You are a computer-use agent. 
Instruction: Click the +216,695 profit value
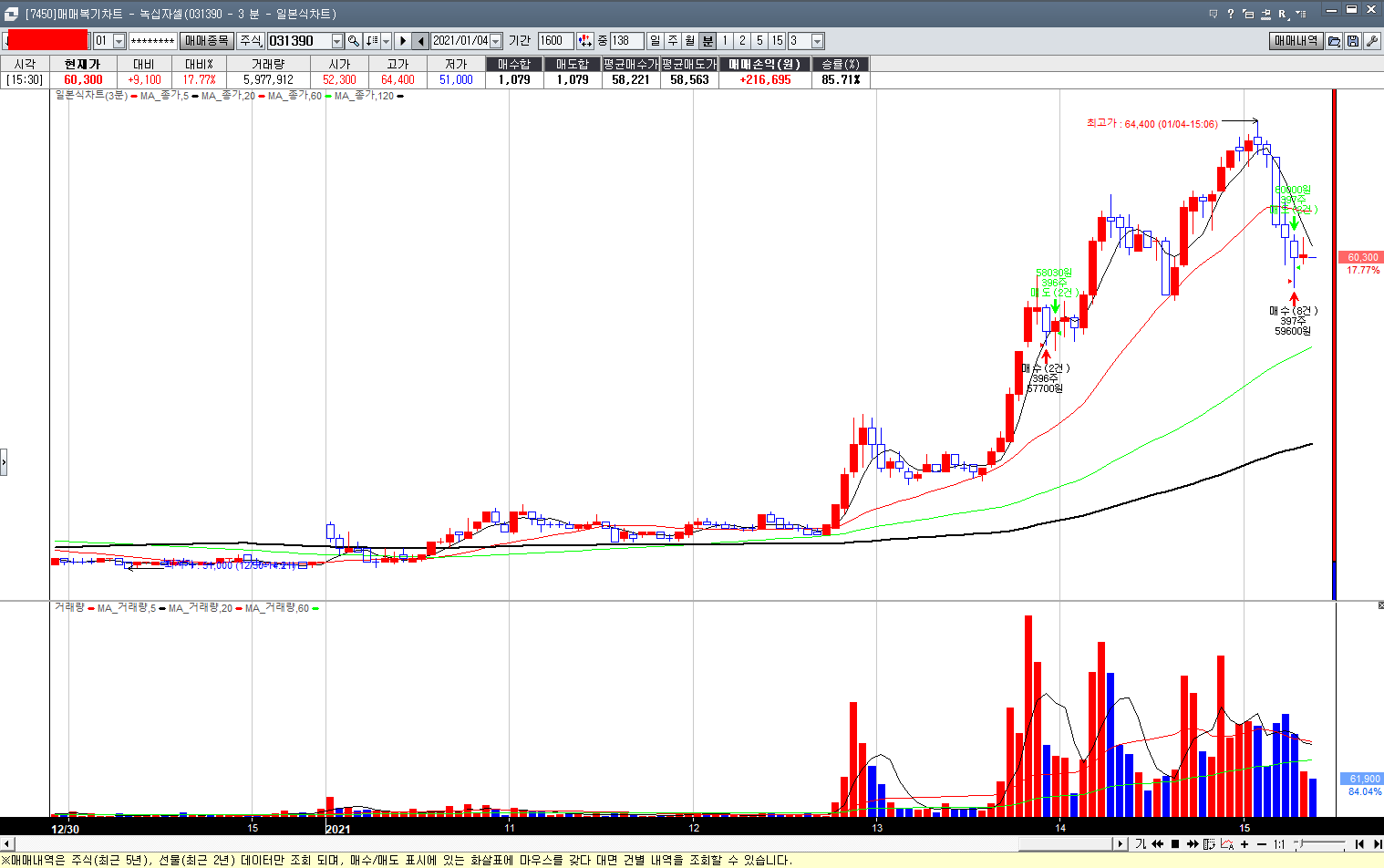click(x=765, y=79)
